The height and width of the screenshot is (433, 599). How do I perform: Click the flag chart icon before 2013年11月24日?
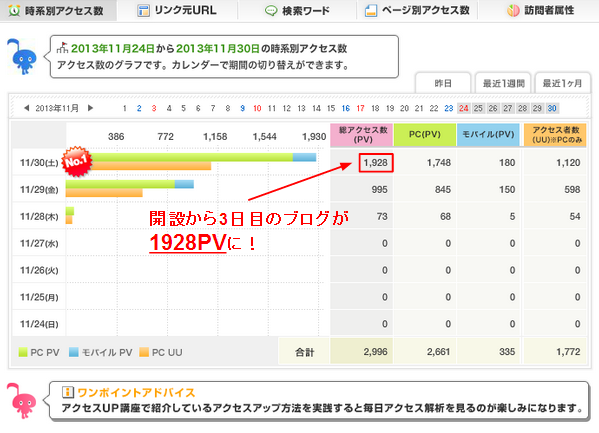62,47
